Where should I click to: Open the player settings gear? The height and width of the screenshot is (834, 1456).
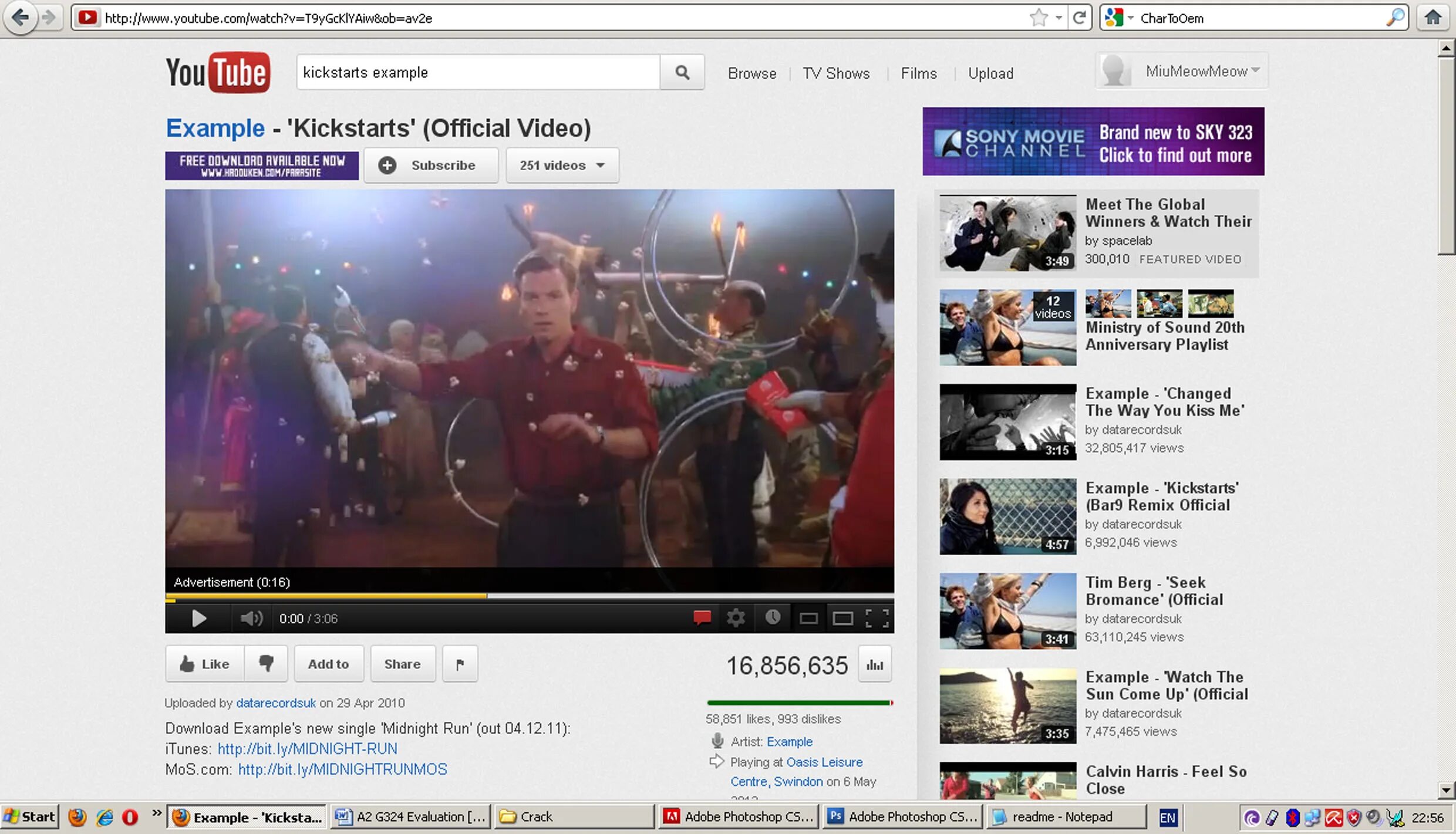point(736,617)
